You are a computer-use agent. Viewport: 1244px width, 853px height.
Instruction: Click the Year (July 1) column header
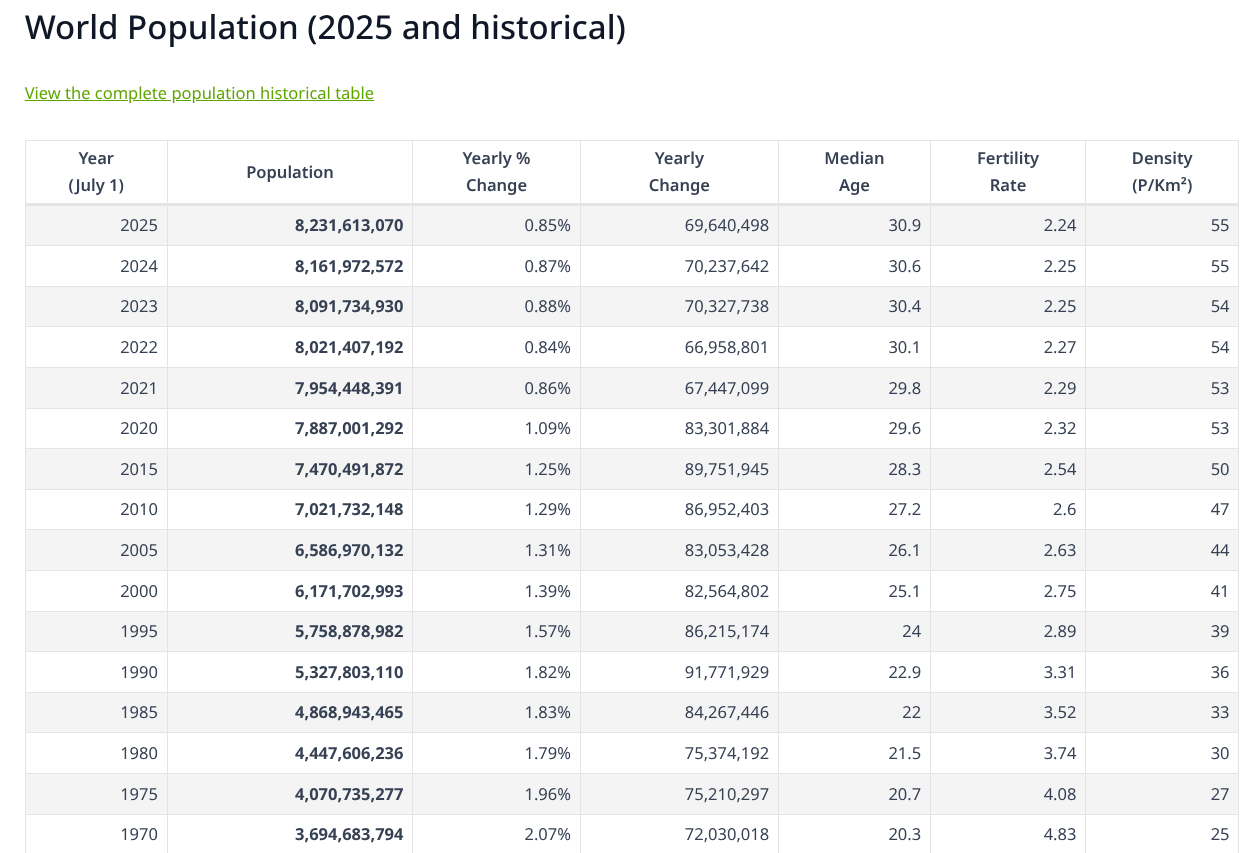(x=96, y=172)
